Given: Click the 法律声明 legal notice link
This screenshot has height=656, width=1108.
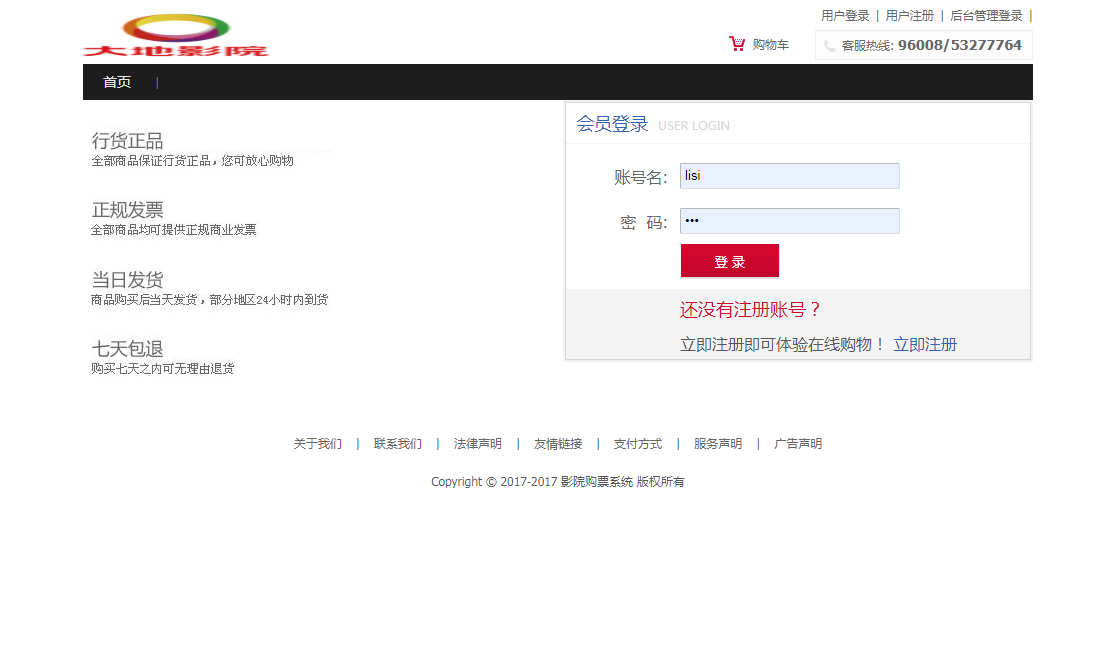Looking at the screenshot, I should (x=477, y=443).
